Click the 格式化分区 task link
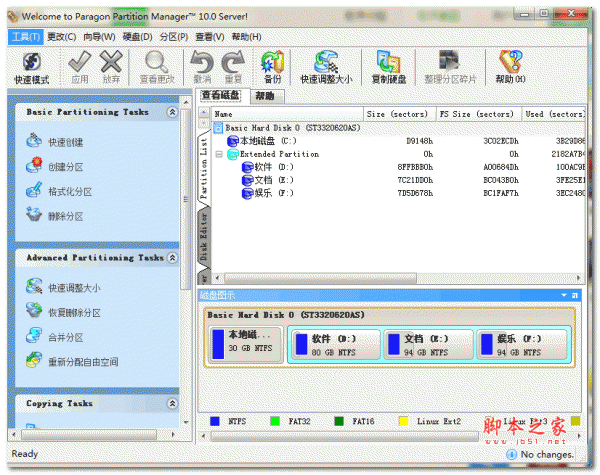Screen dimensions: 600x475 [70, 192]
